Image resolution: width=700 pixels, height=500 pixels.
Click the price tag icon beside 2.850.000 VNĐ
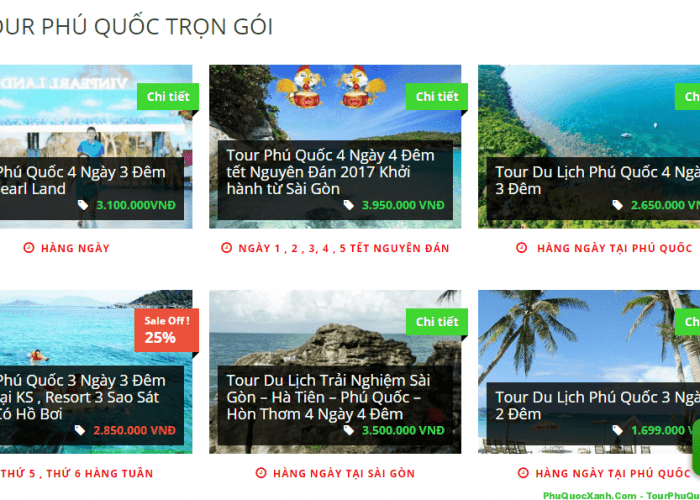(x=80, y=430)
